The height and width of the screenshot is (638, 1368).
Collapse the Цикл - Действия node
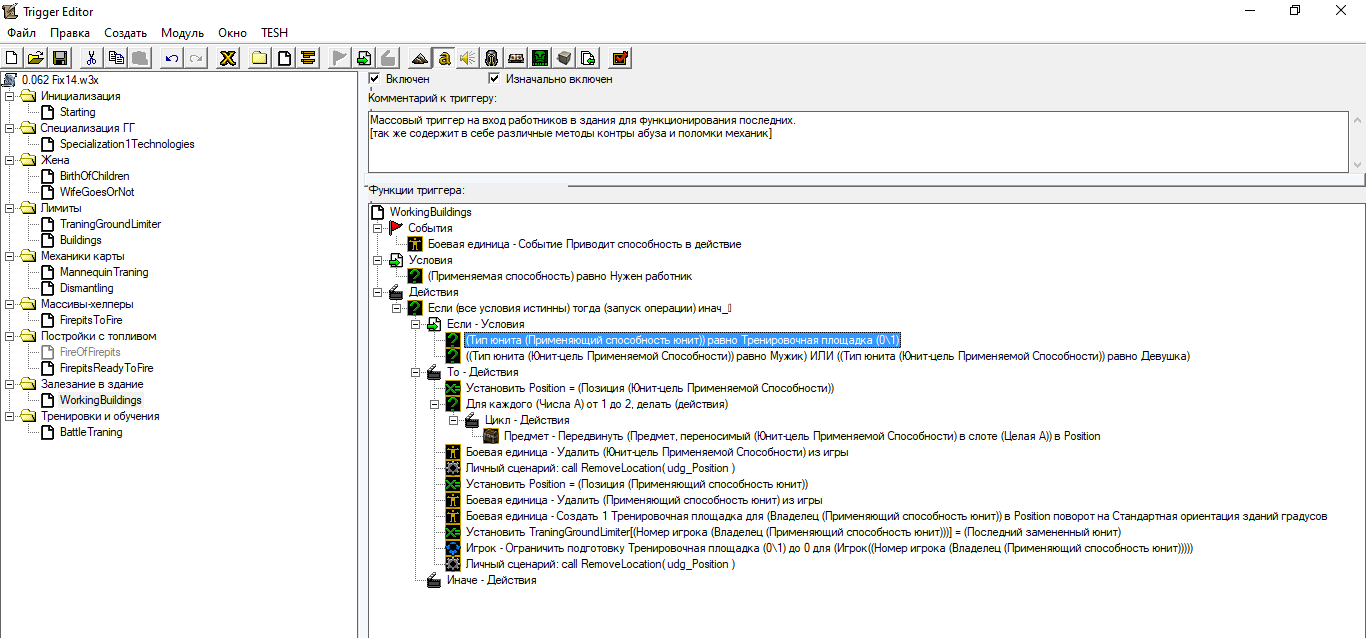pyautogui.click(x=454, y=420)
